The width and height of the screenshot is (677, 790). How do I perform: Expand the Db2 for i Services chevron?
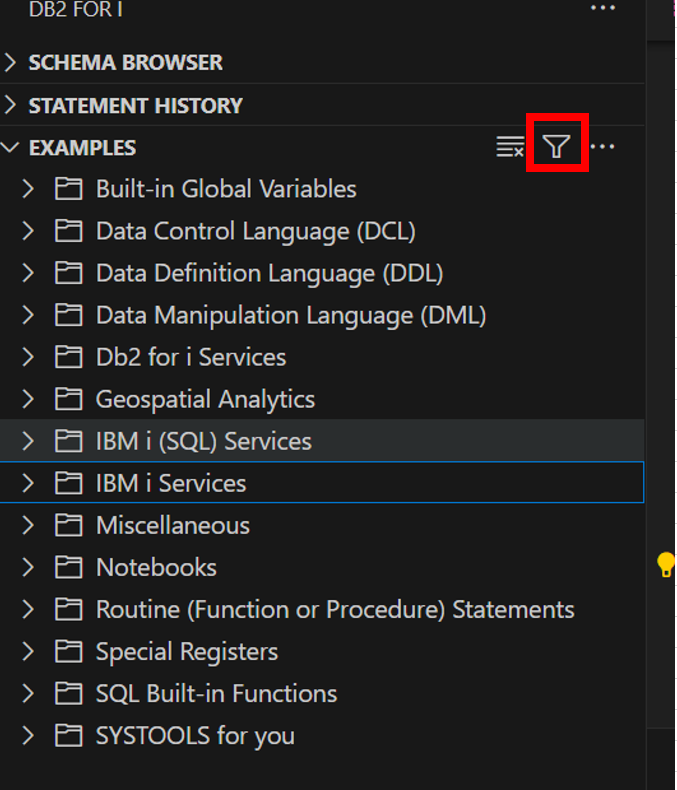coord(28,357)
